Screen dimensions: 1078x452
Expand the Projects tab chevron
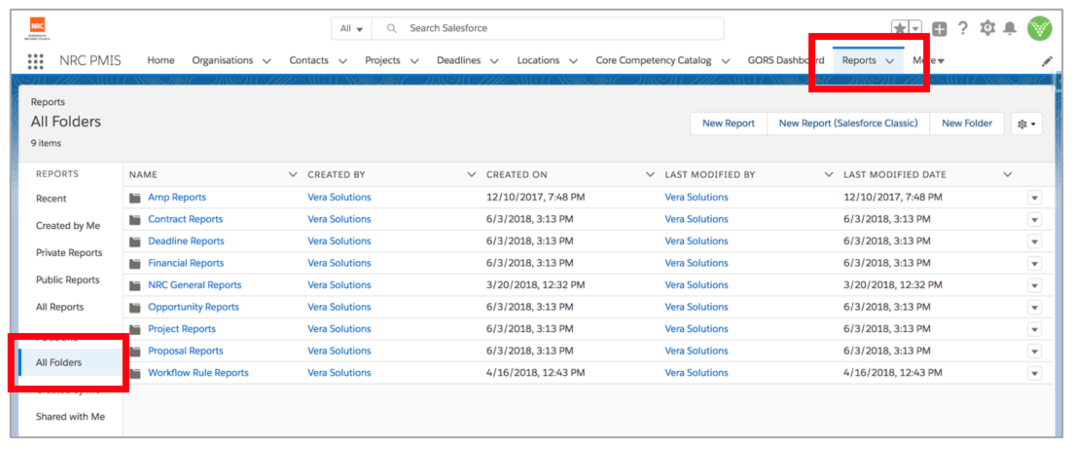click(415, 61)
